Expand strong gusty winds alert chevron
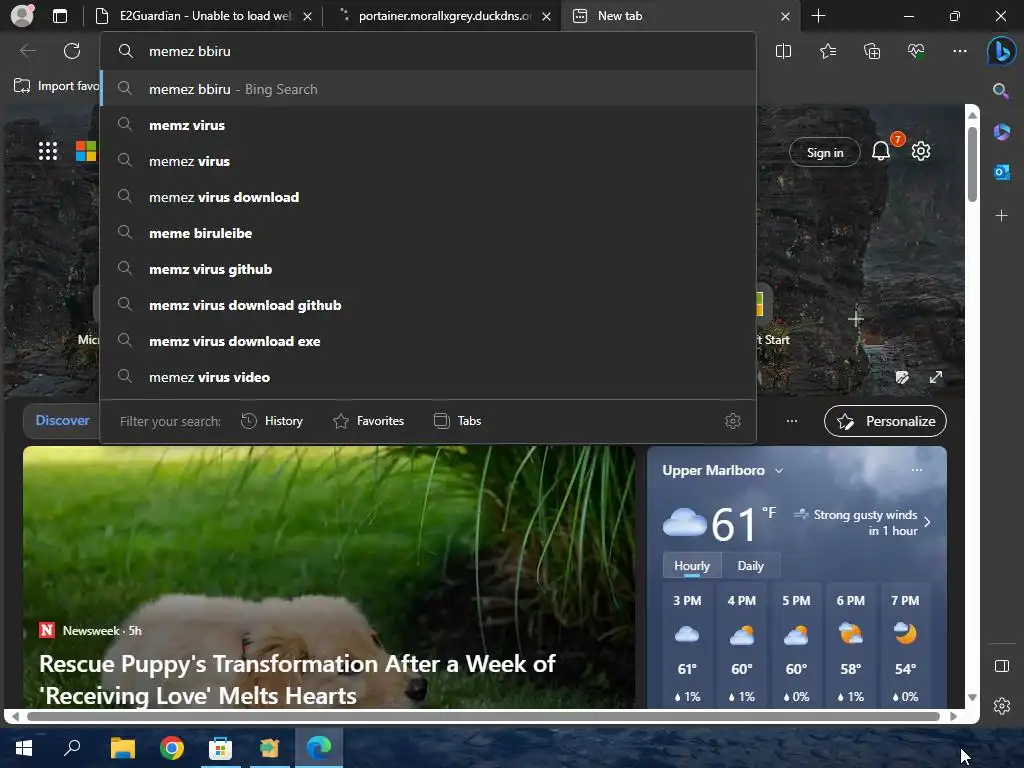 [927, 522]
